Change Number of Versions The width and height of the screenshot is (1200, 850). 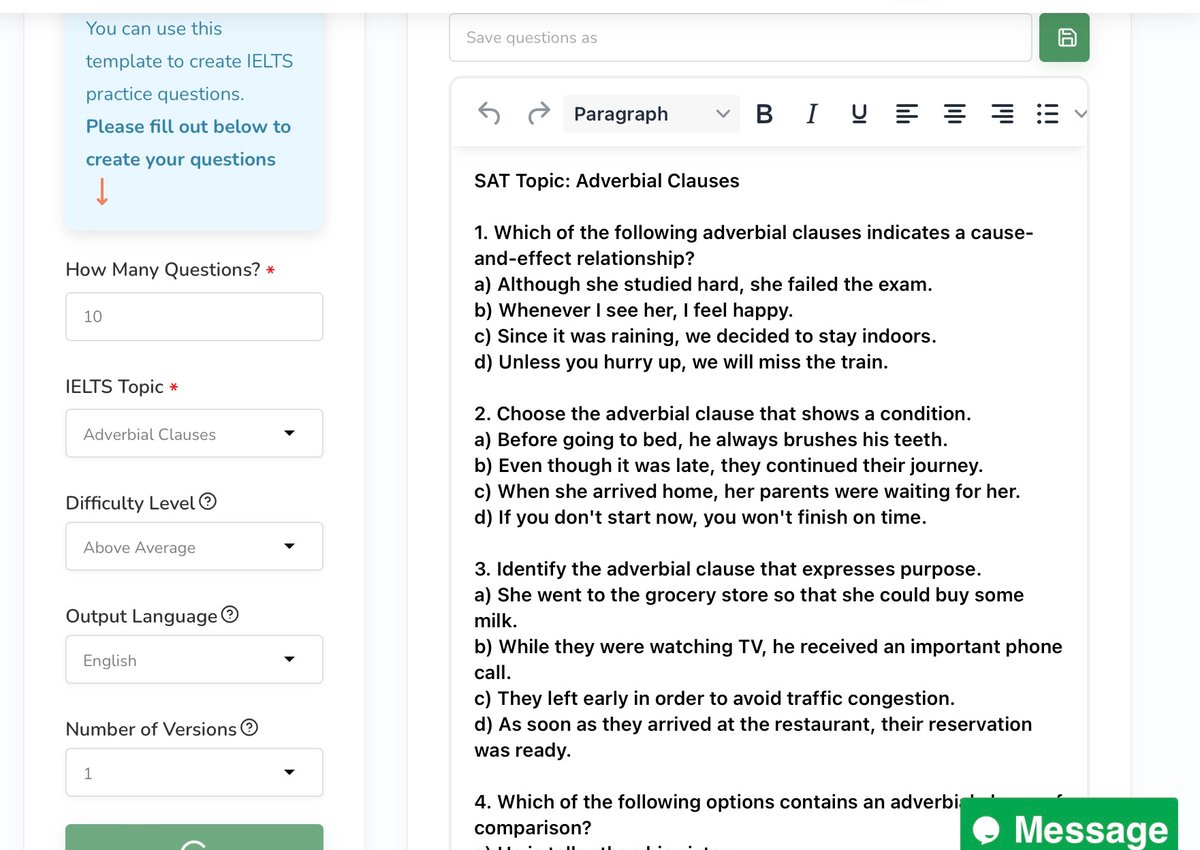tap(194, 772)
